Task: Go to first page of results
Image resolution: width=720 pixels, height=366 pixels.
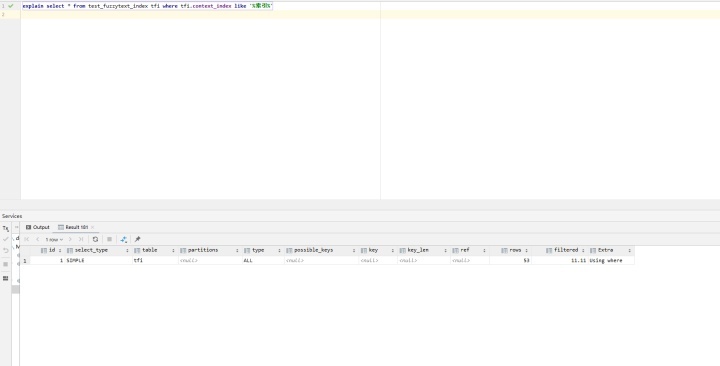Action: pos(27,239)
